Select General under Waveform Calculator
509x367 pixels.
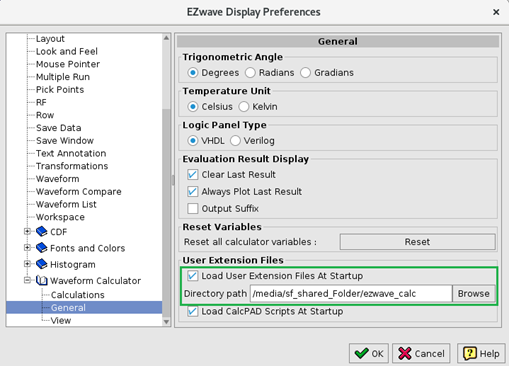(68, 308)
